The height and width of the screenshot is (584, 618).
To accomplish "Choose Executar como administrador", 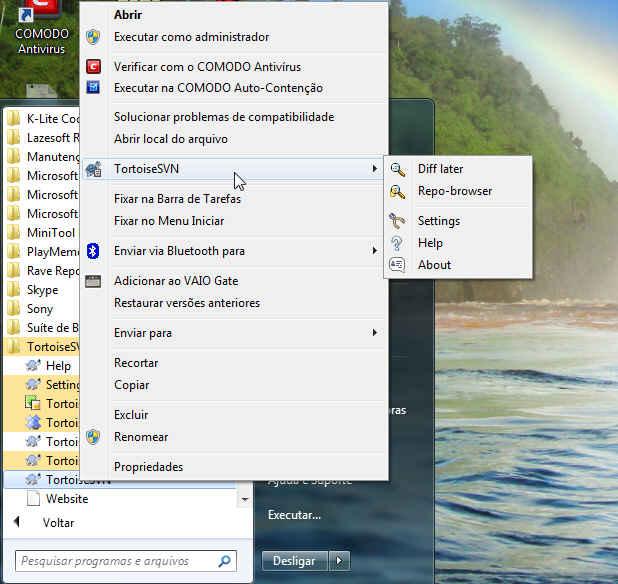I will 234,37.
